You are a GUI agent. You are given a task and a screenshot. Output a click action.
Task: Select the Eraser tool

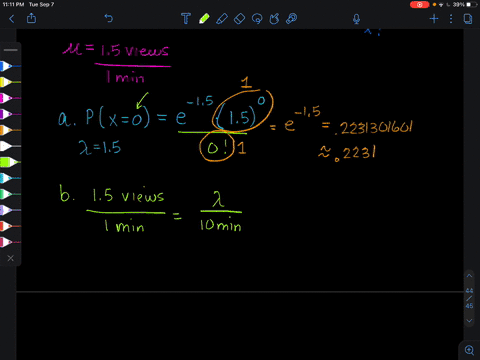click(239, 19)
